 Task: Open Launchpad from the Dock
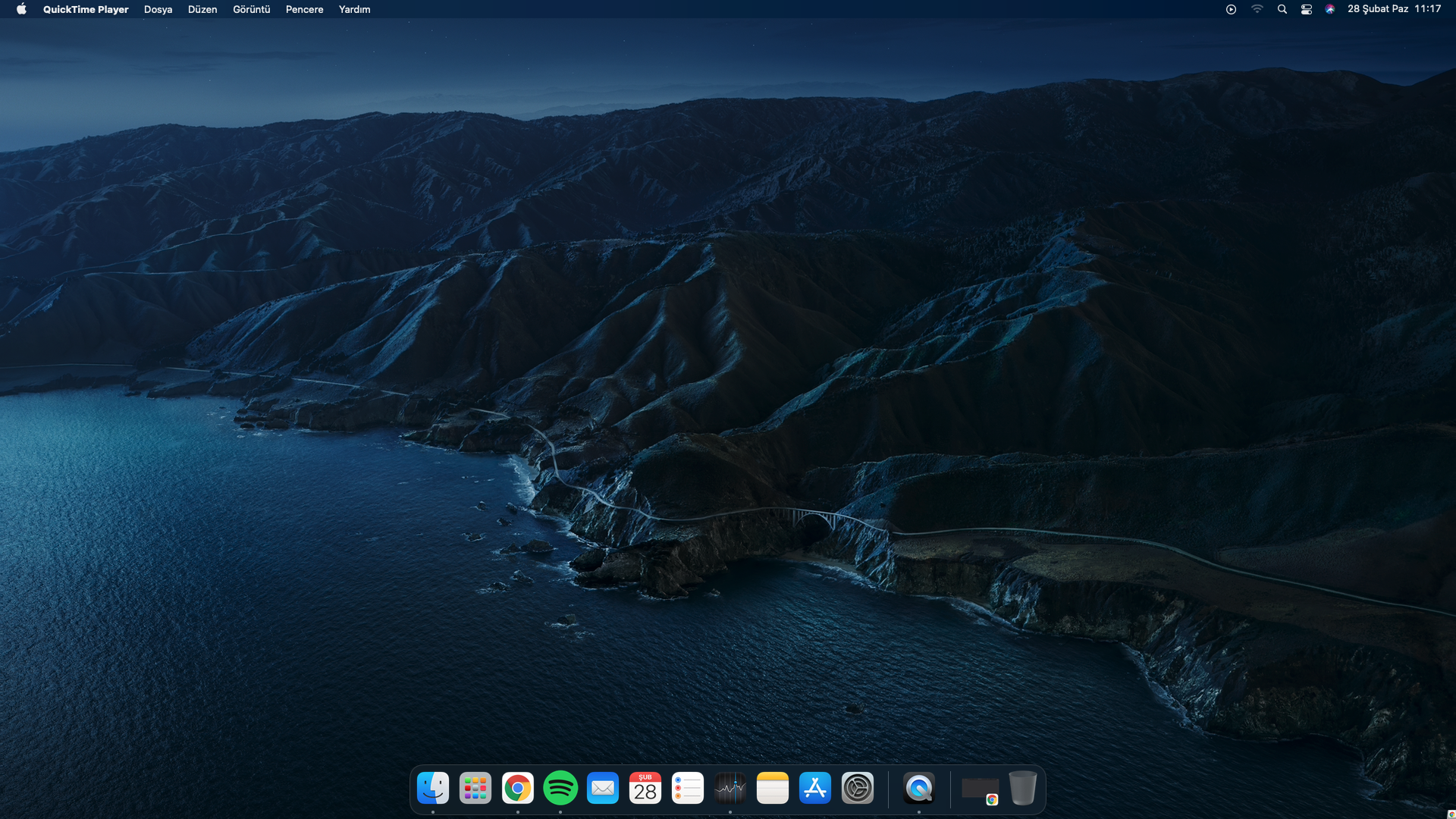[x=475, y=789]
